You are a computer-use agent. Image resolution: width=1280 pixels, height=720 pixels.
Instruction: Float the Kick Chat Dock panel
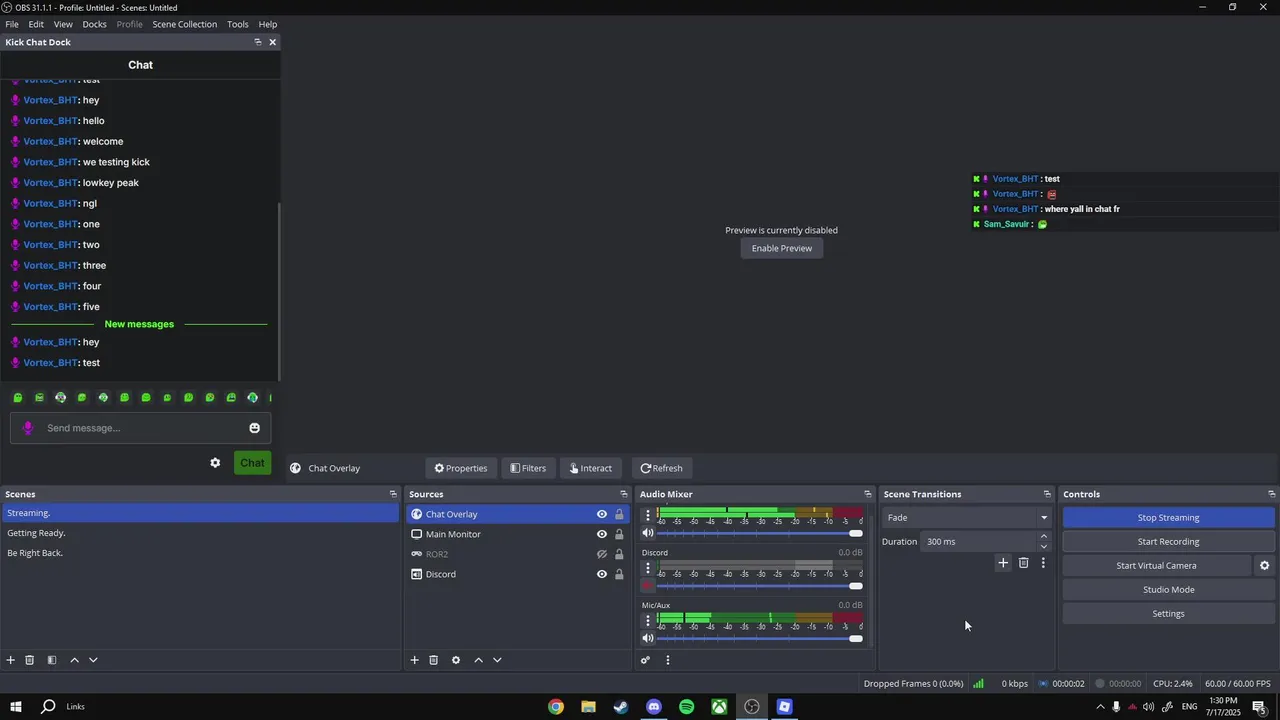(x=257, y=42)
